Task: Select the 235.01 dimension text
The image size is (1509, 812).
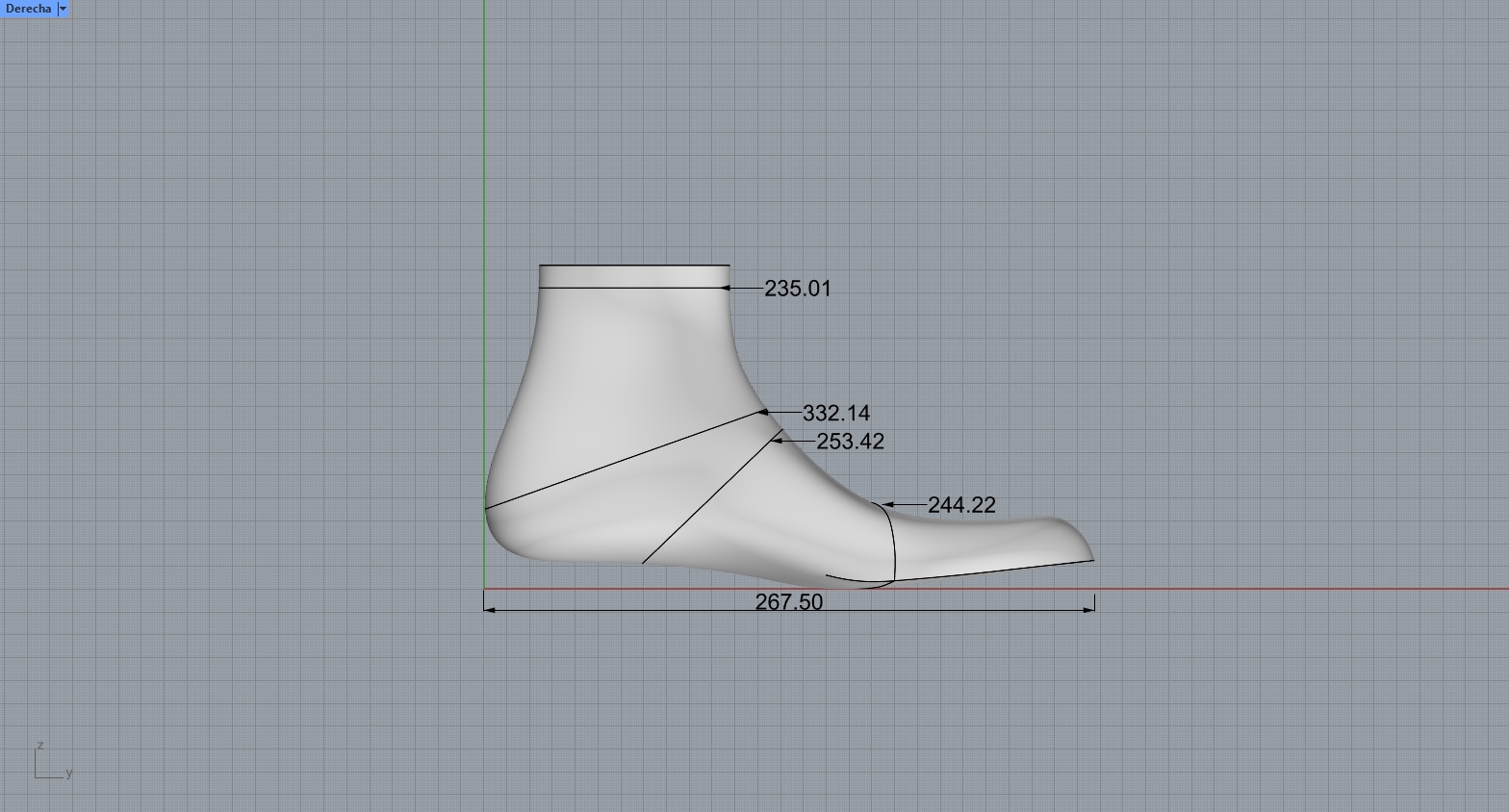Action: click(x=797, y=289)
